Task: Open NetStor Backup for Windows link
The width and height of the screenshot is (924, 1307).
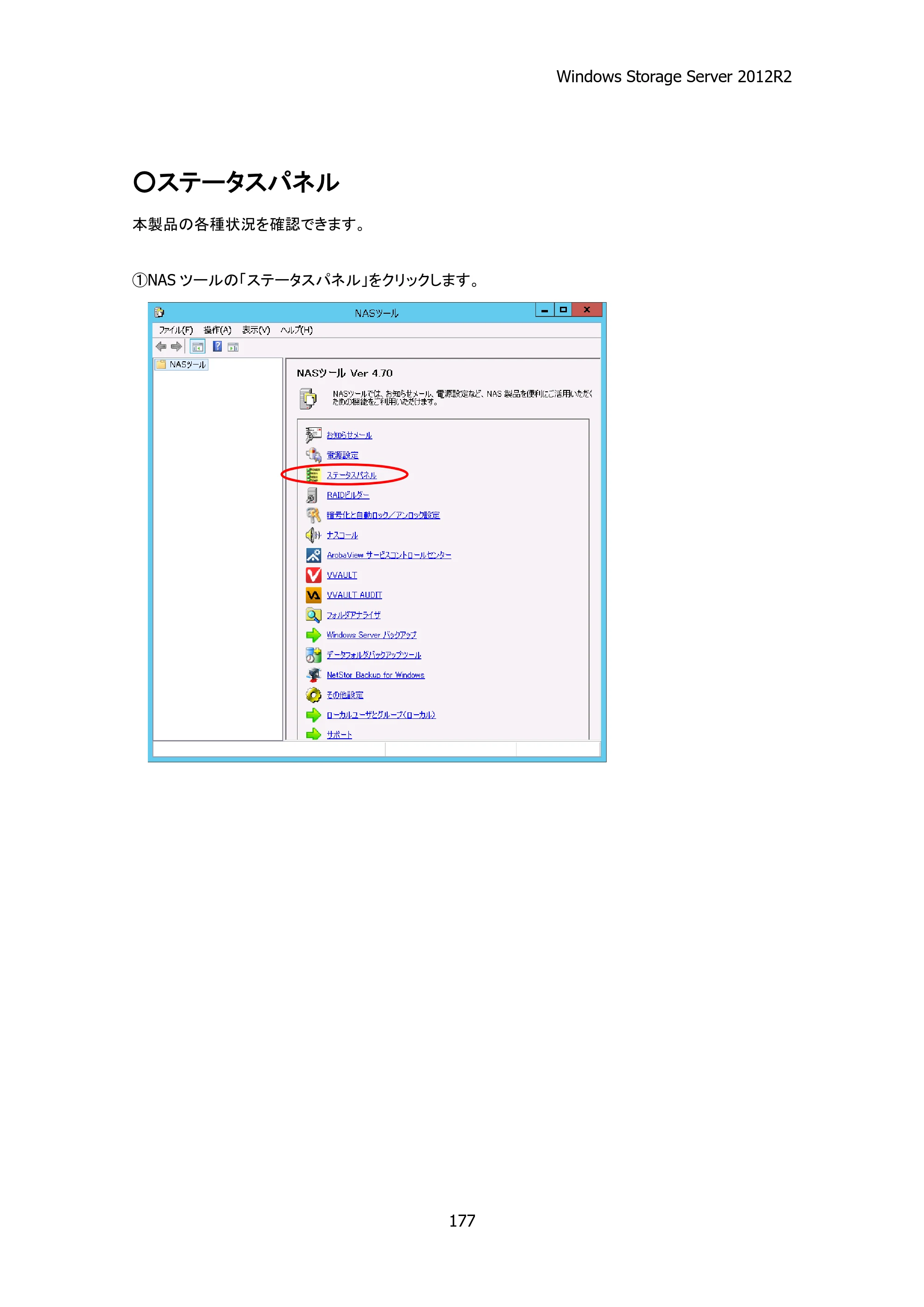Action: [375, 675]
